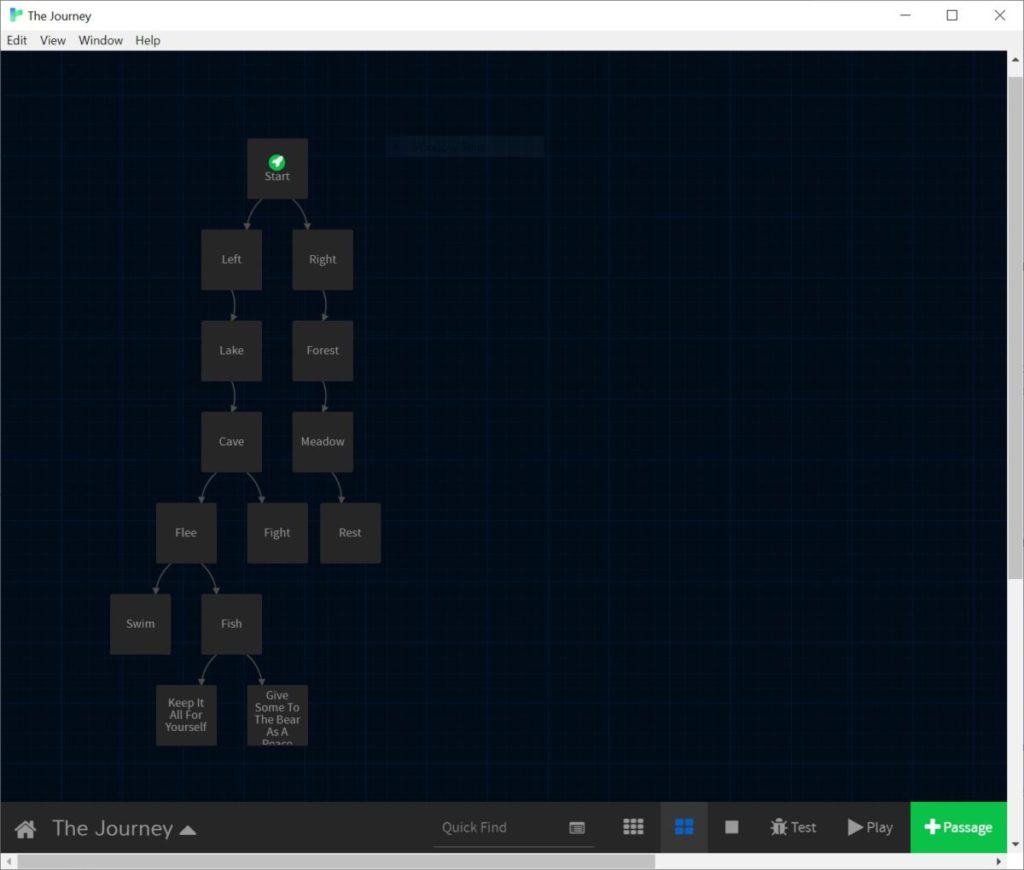Click the Quick Find search field
The image size is (1024, 870).
pos(500,827)
